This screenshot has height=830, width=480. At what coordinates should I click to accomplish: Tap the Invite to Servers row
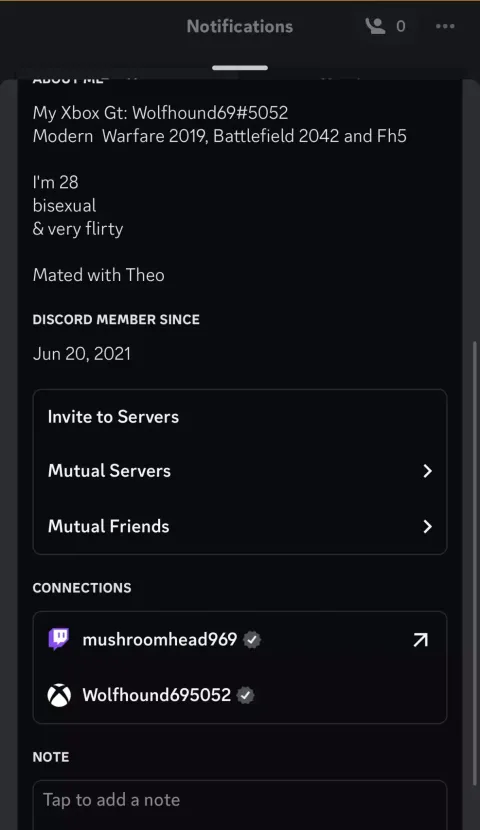(x=240, y=417)
